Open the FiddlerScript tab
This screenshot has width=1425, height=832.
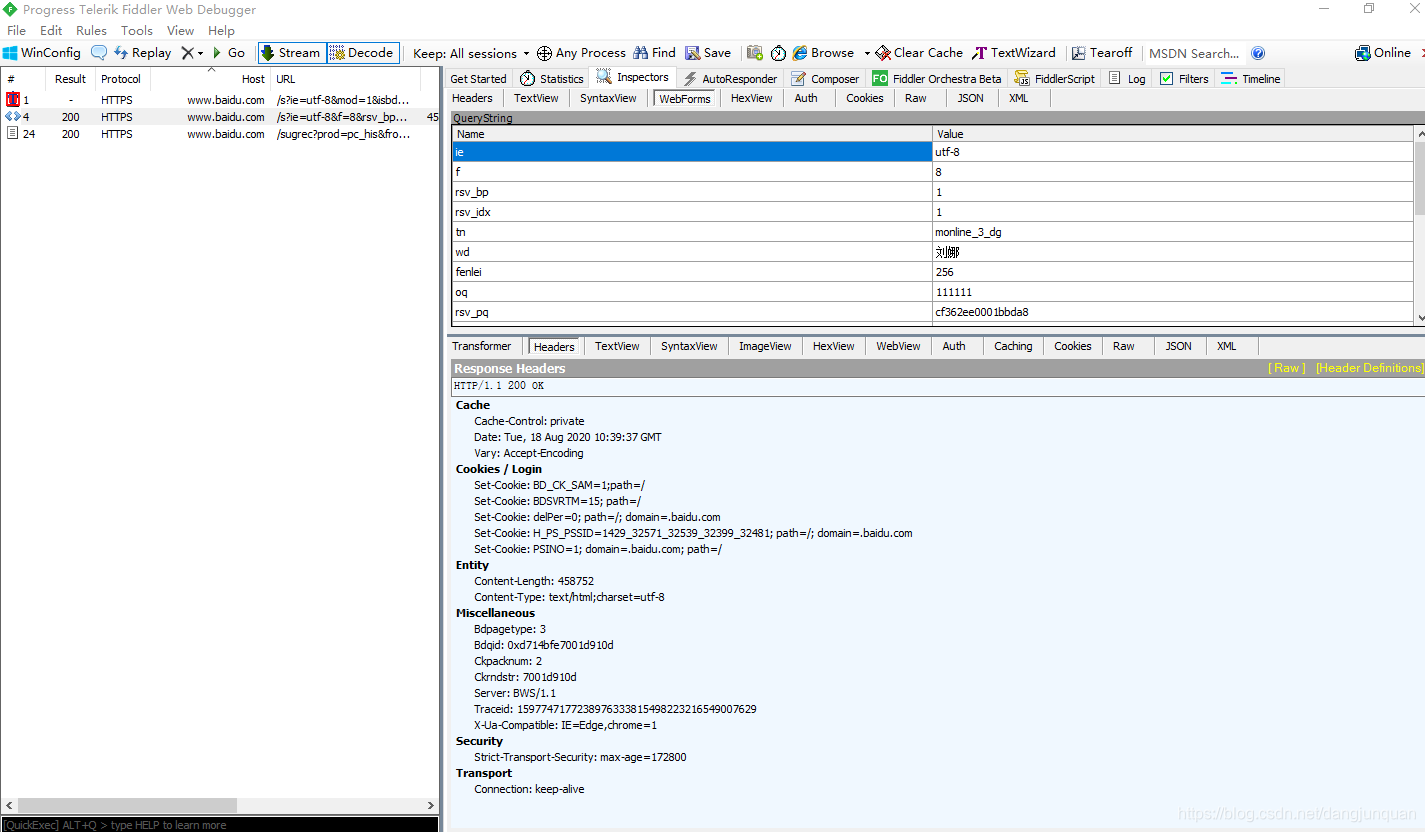1055,79
